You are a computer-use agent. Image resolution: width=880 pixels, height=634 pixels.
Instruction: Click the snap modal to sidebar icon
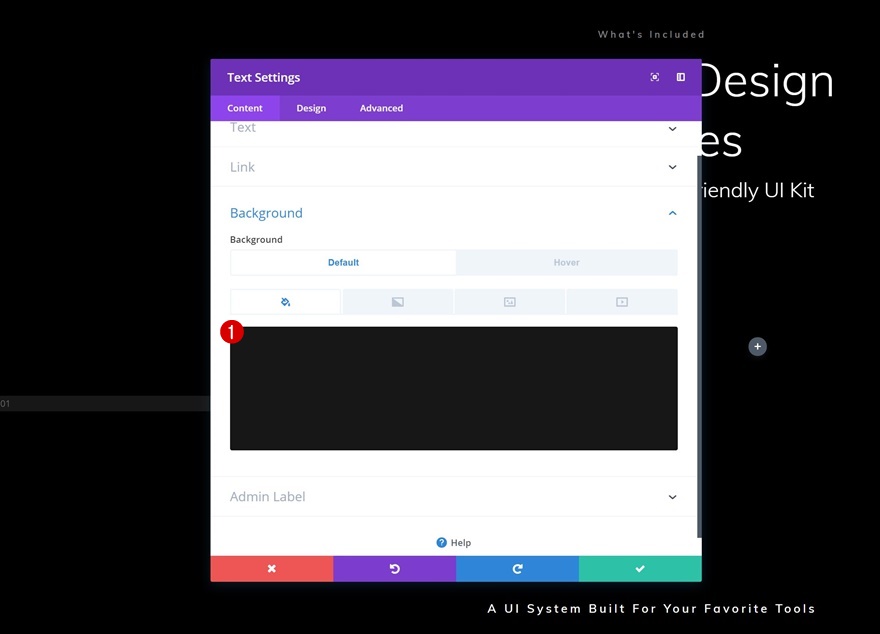(x=680, y=77)
